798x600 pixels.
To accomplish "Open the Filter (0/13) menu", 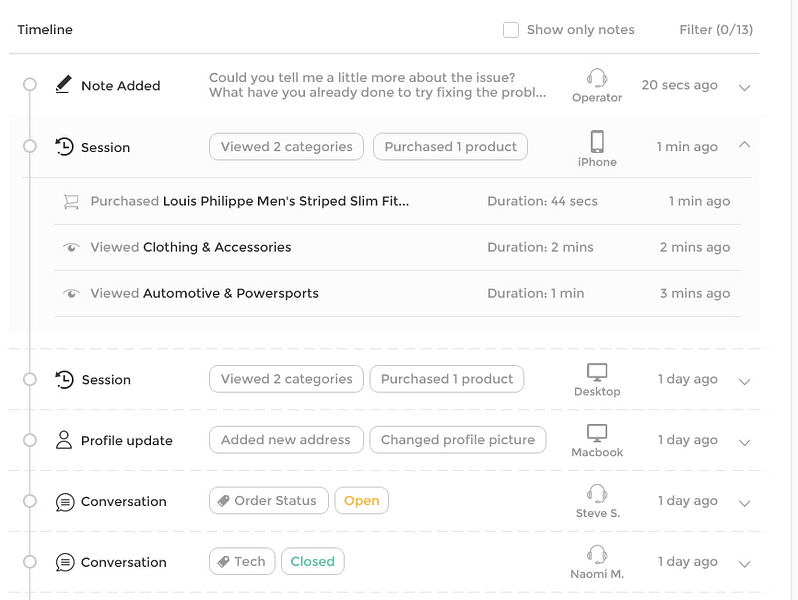I will click(x=715, y=30).
